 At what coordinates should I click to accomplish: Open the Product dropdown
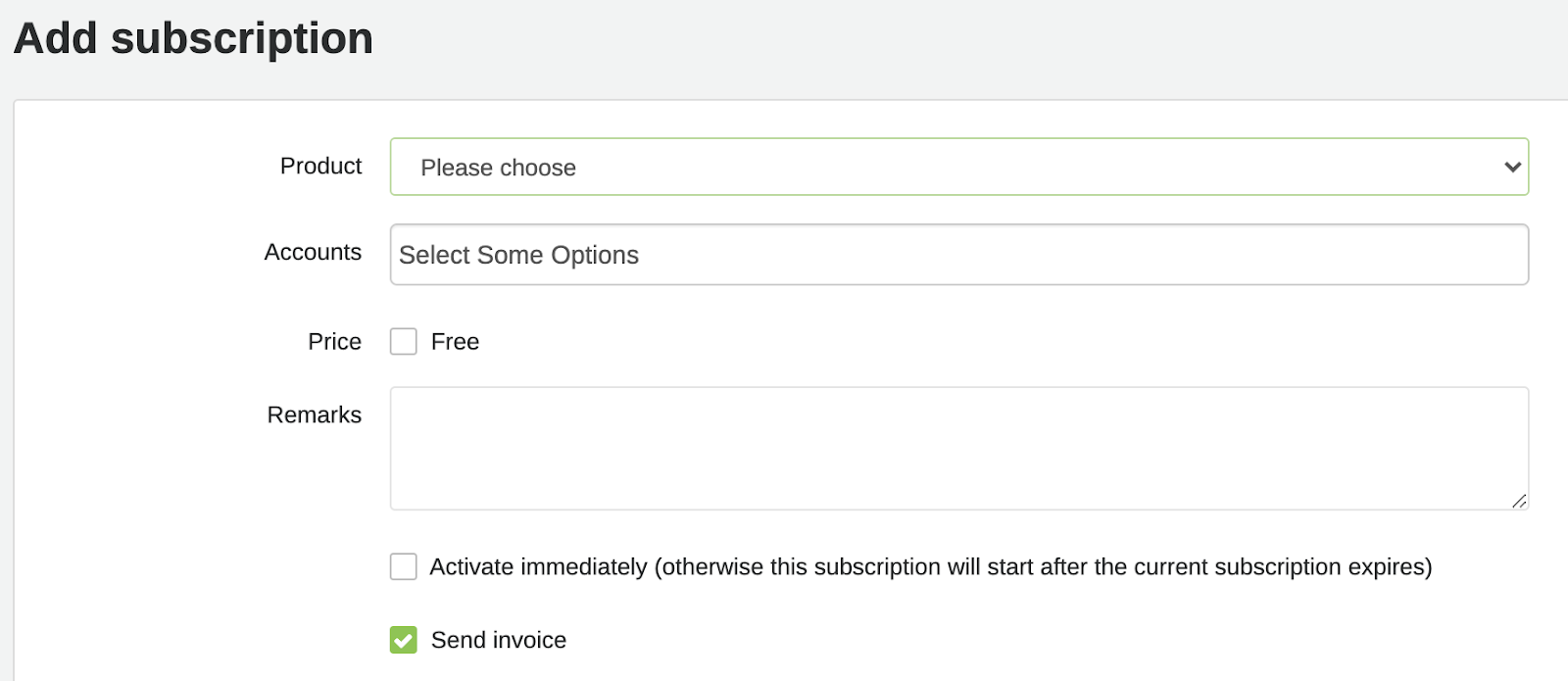(x=958, y=167)
